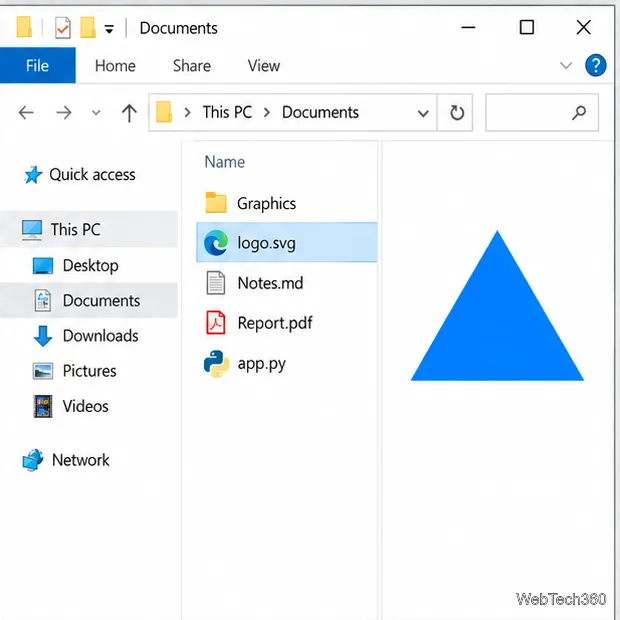Viewport: 620px width, 620px height.
Task: Open Help with the question mark icon
Action: tap(595, 65)
